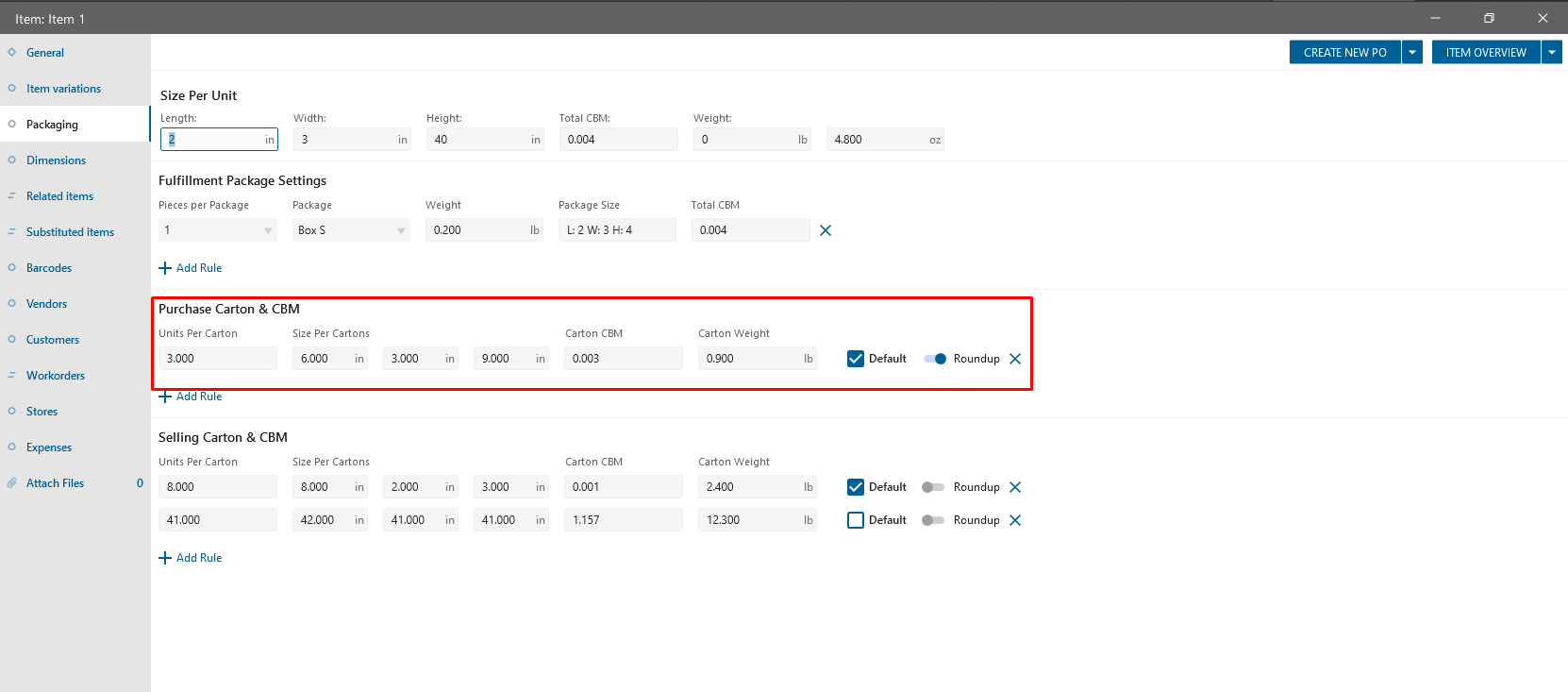Screen dimensions: 1568x692
Task: Click the plus icon under Selling Carton rules
Action: coord(165,558)
